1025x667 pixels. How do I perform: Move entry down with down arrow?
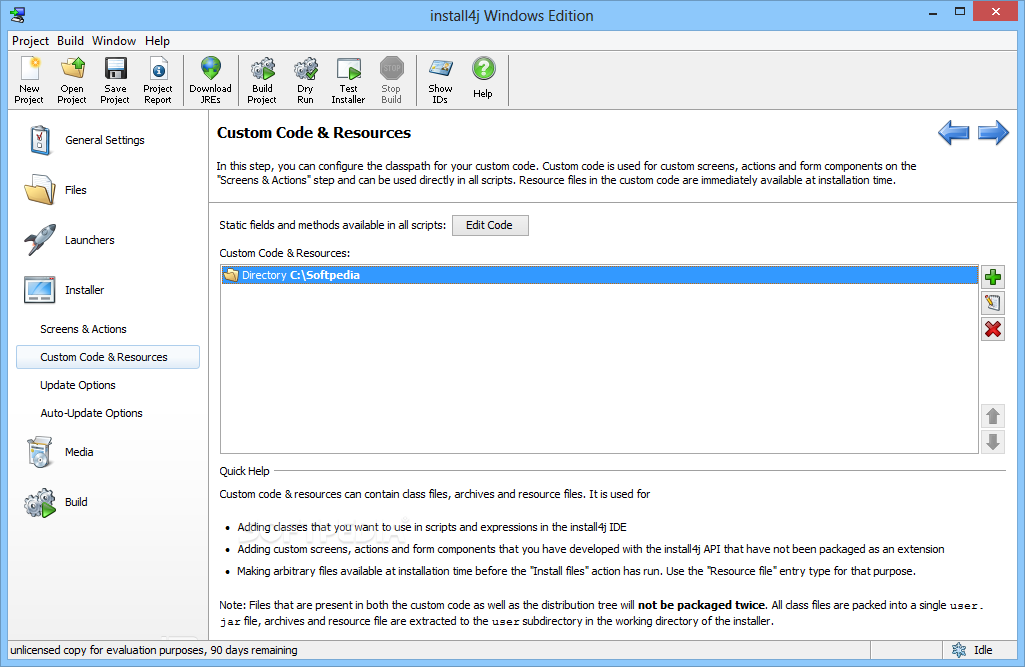993,442
